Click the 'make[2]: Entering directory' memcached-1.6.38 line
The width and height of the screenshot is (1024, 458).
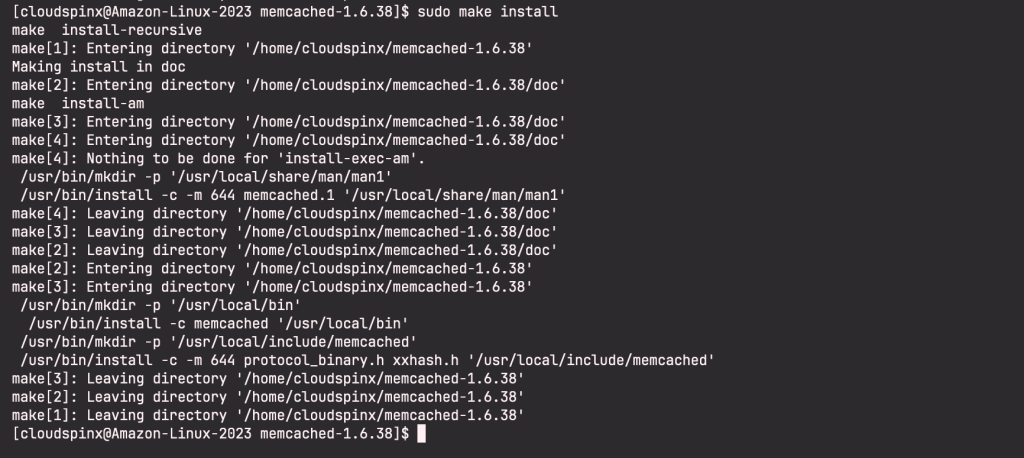click(272, 269)
